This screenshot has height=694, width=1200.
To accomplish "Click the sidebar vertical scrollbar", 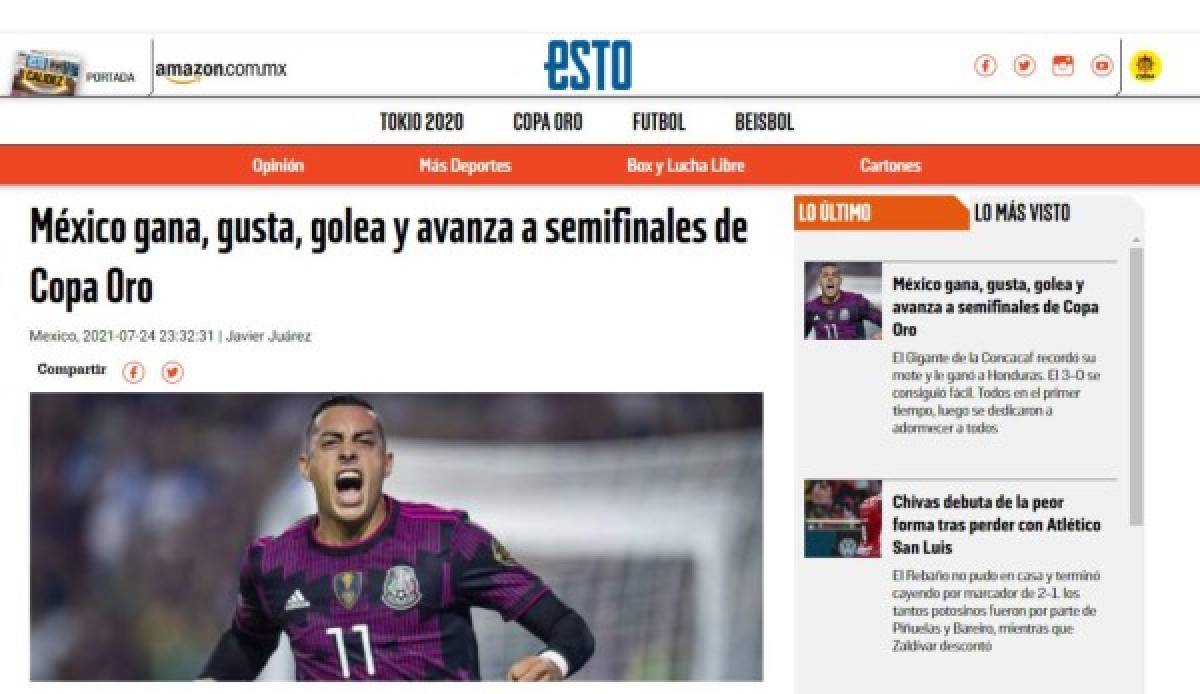I will [x=1136, y=386].
